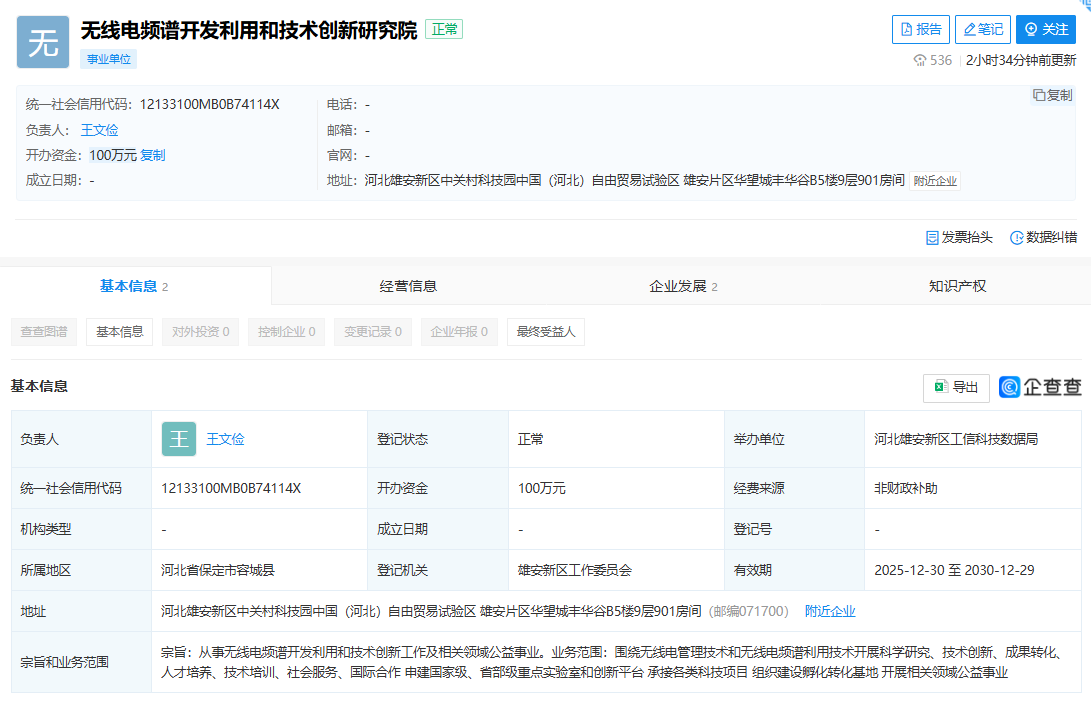Select the 基本信息 sub-tab chip
The image size is (1091, 708).
click(x=119, y=332)
